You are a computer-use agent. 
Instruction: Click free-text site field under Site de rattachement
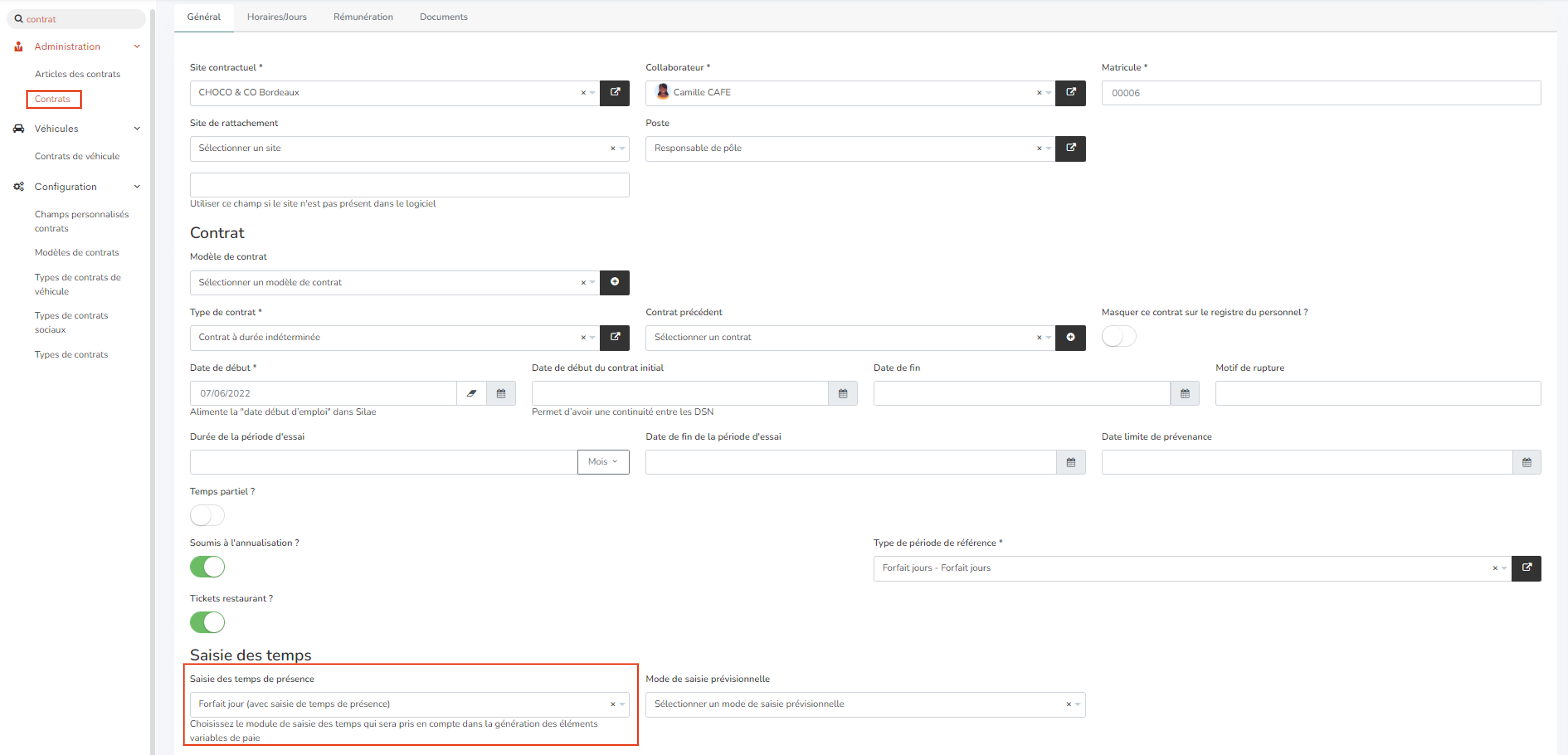pyautogui.click(x=409, y=185)
